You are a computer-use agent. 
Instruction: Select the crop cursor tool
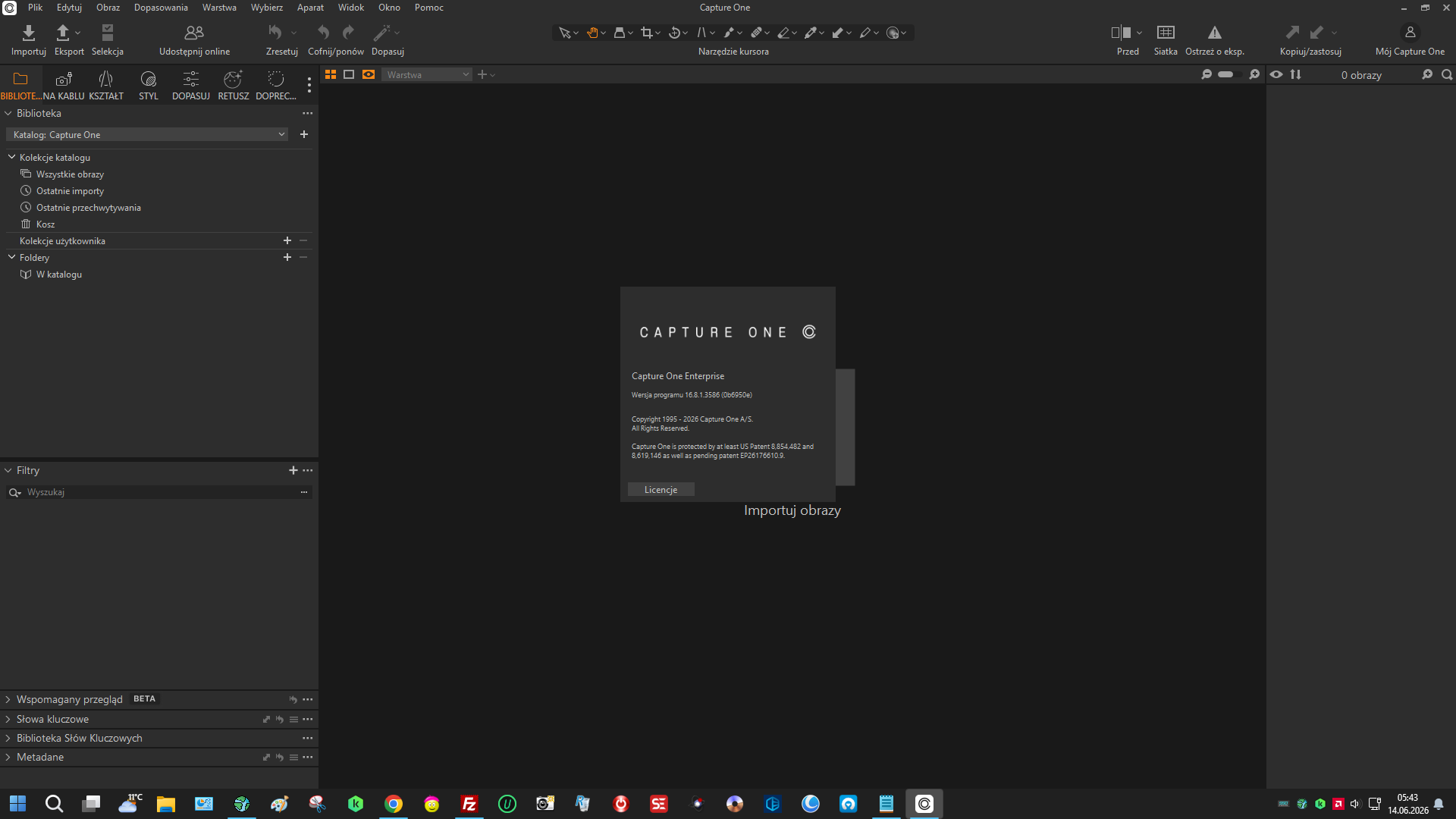click(x=647, y=33)
